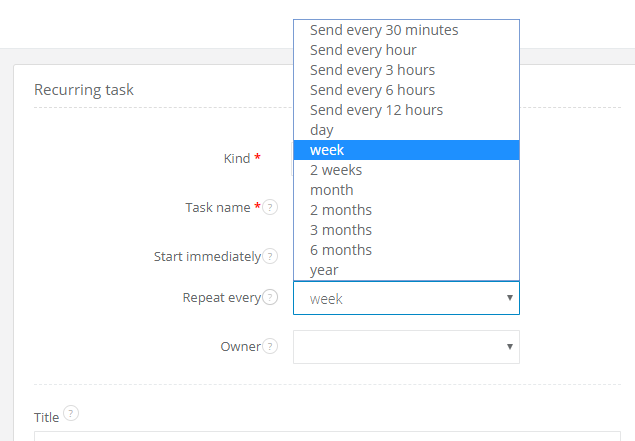Pick highlighted 'week' option in list
Image resolution: width=635 pixels, height=441 pixels.
327,150
